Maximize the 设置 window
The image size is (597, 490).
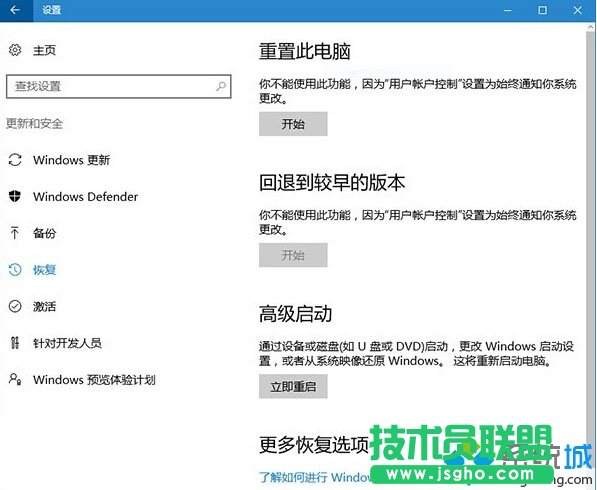pyautogui.click(x=542, y=10)
